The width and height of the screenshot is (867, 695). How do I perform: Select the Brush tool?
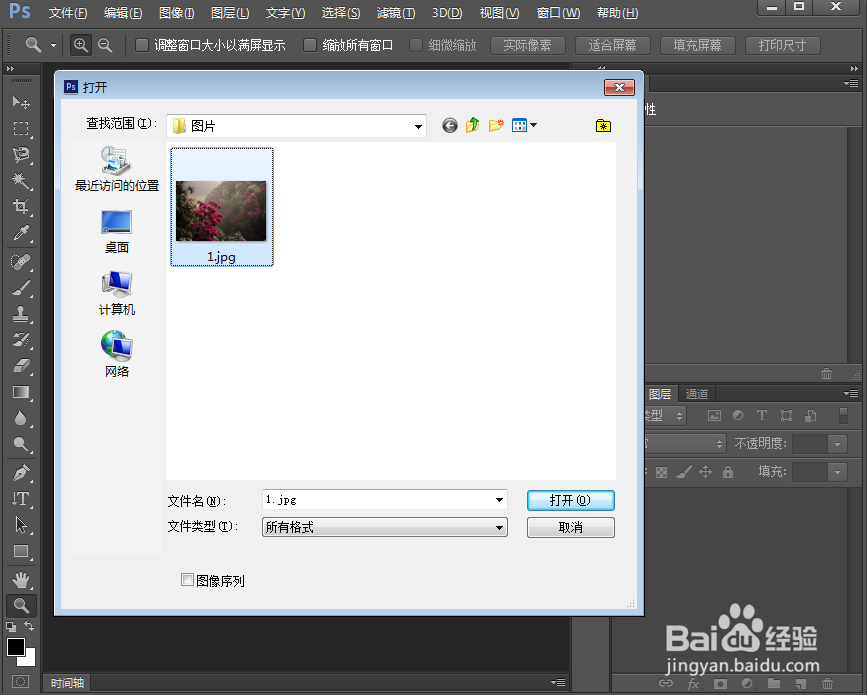pos(21,288)
